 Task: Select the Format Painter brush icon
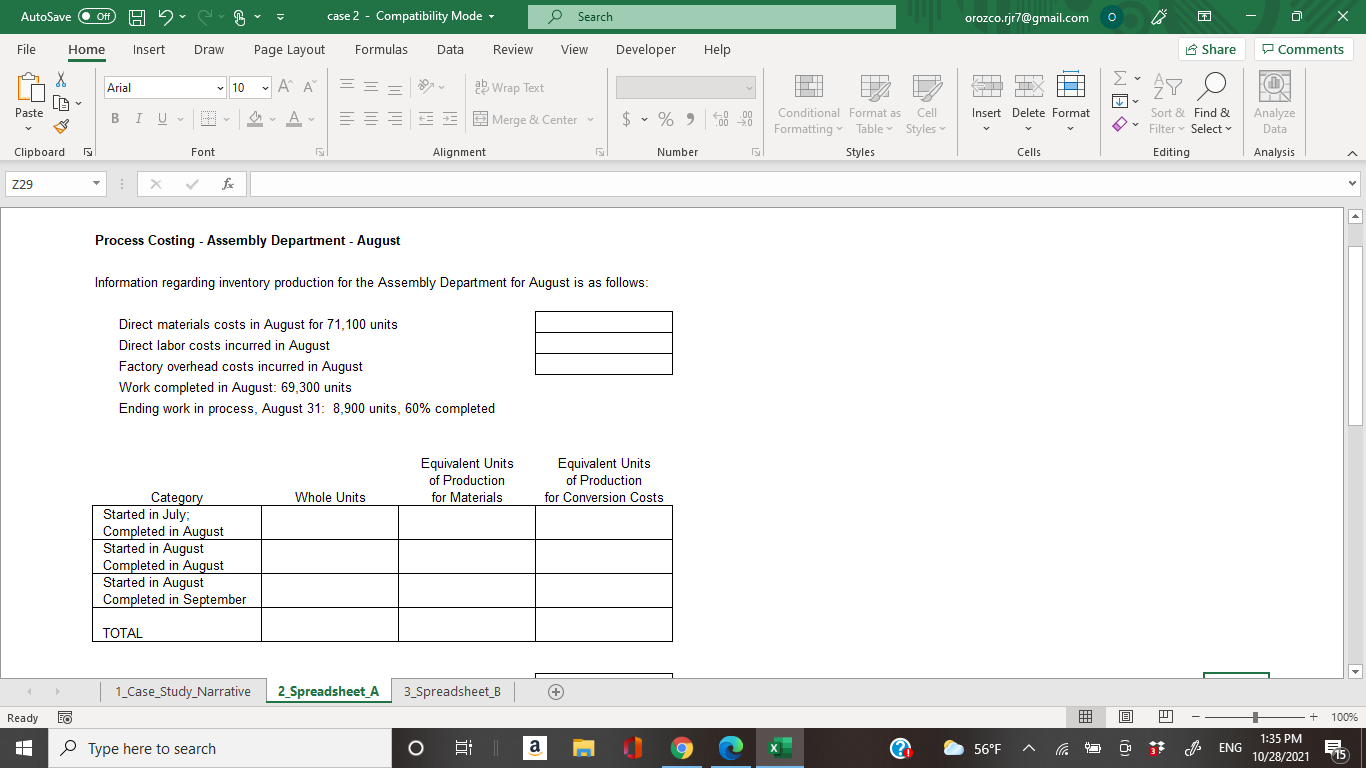60,126
